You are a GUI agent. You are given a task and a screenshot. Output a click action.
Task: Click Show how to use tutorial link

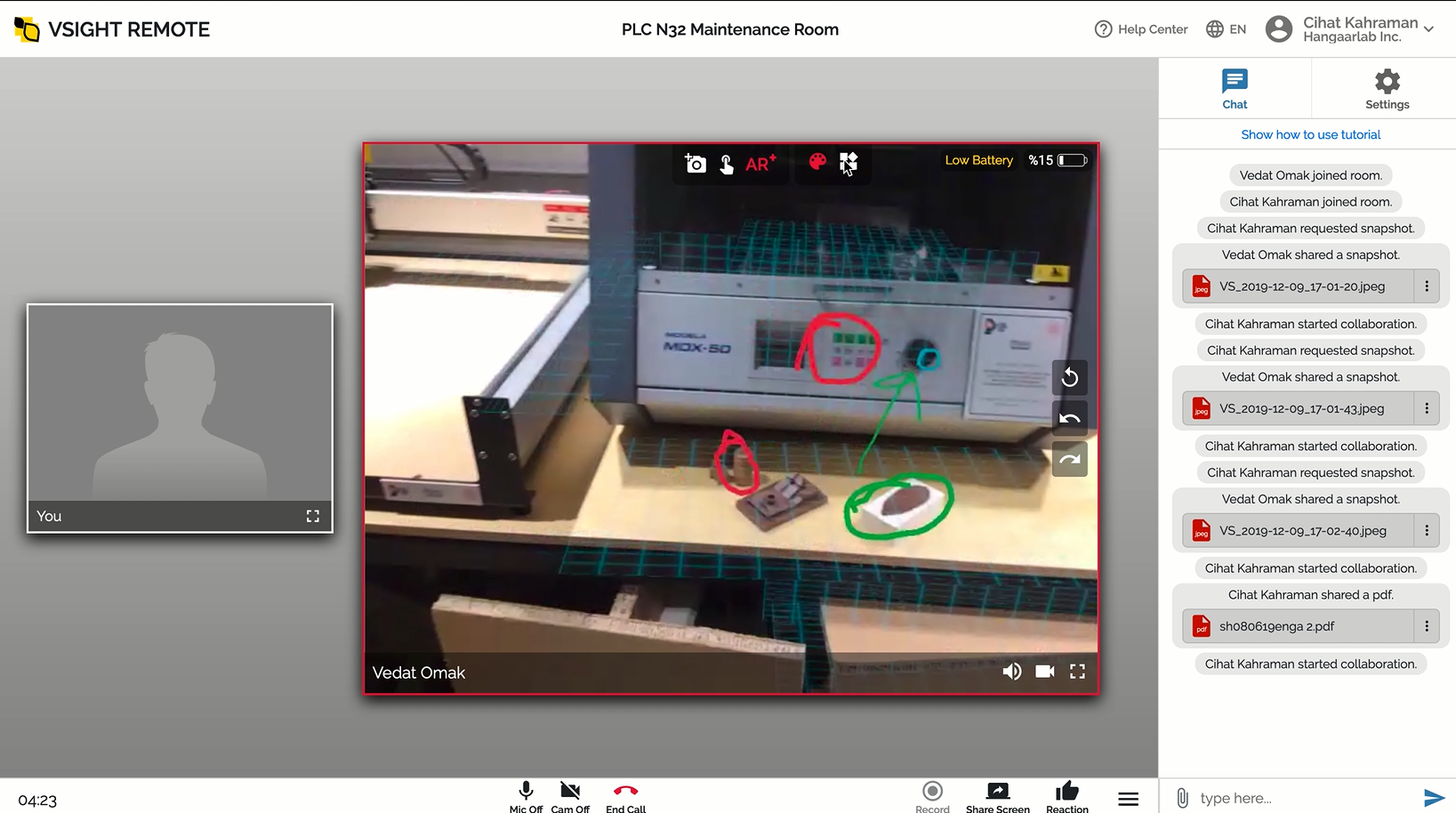1310,135
